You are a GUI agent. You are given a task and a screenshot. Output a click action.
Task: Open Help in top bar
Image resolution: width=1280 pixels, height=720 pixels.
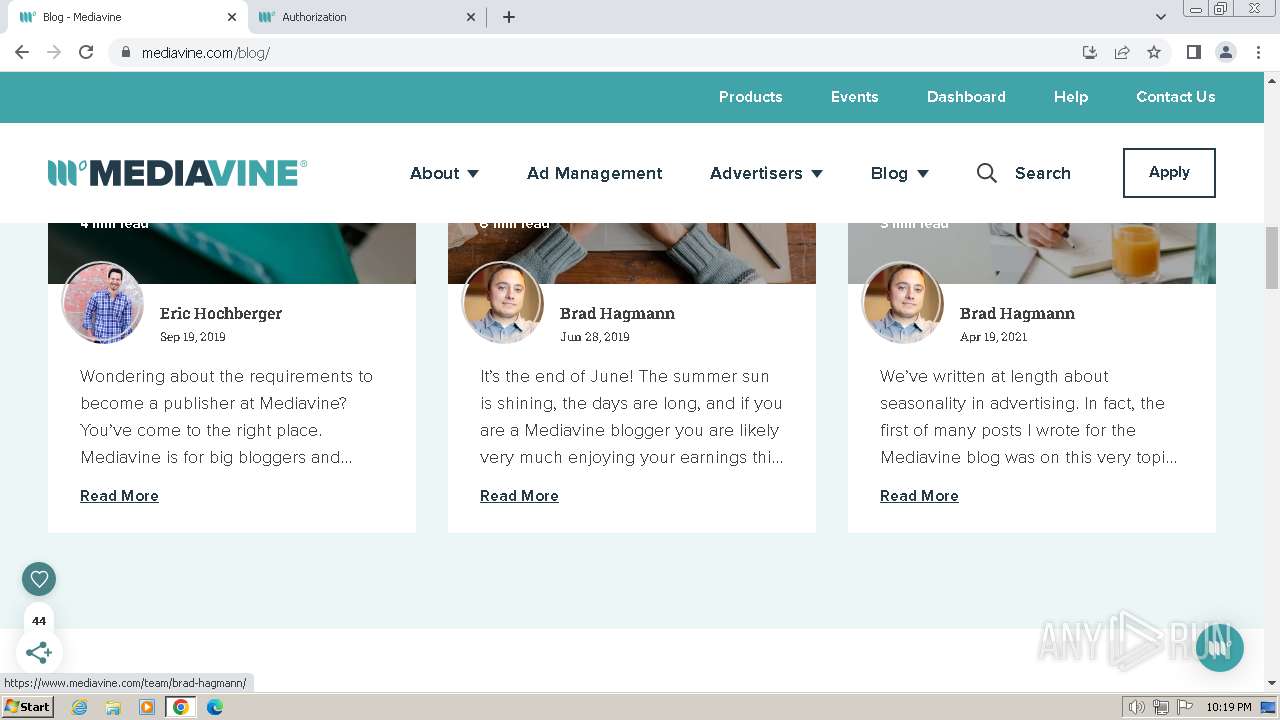(x=1070, y=97)
